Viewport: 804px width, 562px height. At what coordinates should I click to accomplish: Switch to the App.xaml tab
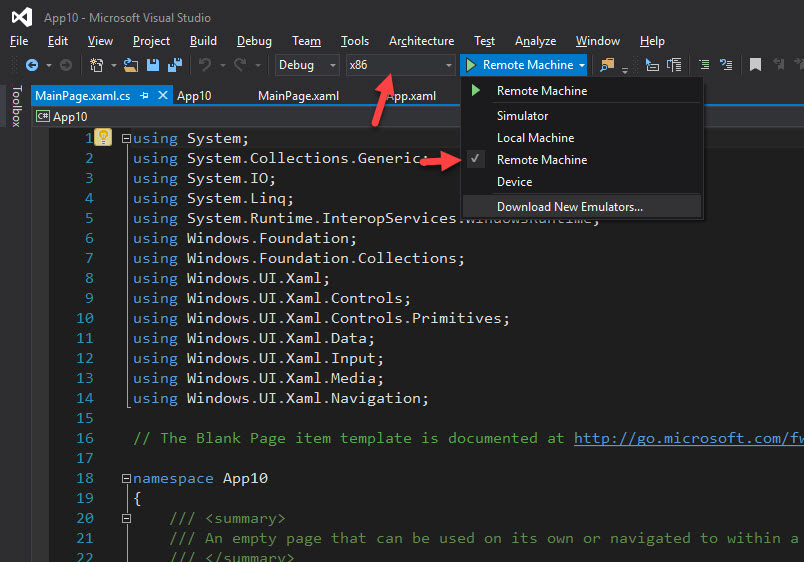[x=412, y=96]
